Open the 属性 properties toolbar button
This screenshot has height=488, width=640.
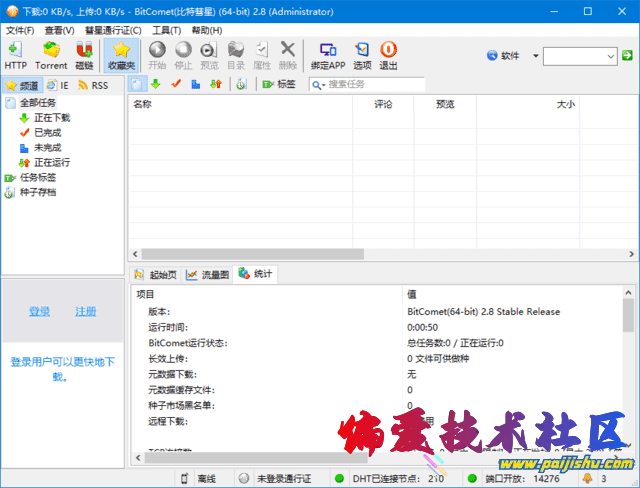(262, 55)
